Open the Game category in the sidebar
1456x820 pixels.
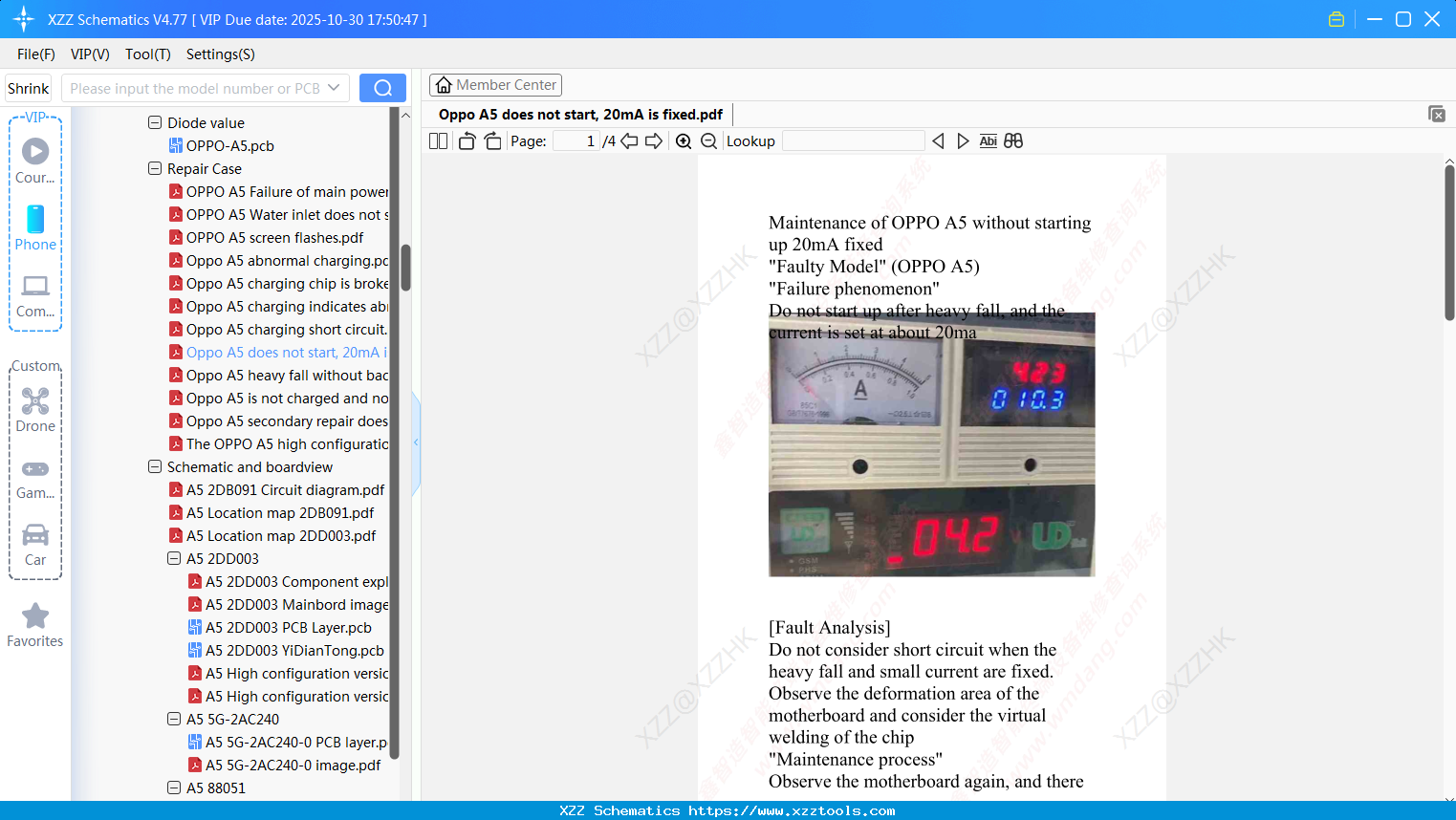35,478
